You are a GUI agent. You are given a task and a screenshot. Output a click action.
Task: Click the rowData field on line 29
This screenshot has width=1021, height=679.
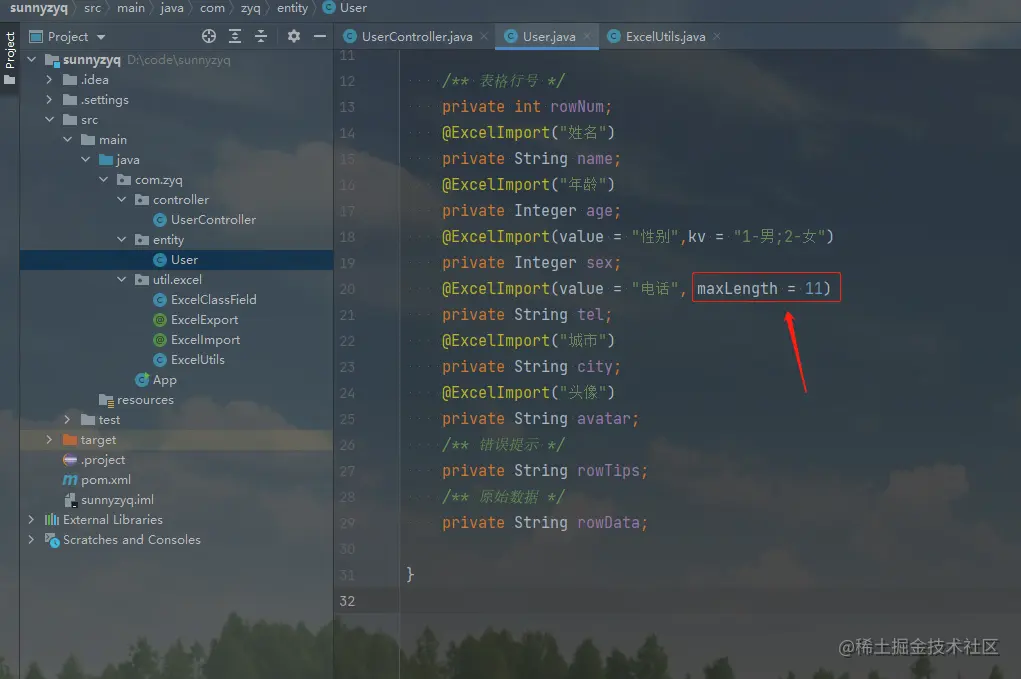tap(608, 523)
